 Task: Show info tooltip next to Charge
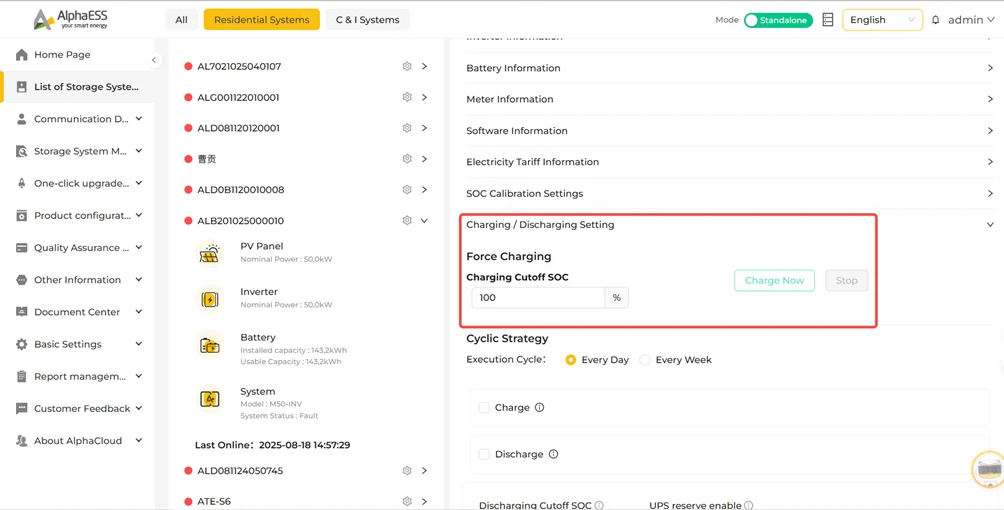pos(539,407)
